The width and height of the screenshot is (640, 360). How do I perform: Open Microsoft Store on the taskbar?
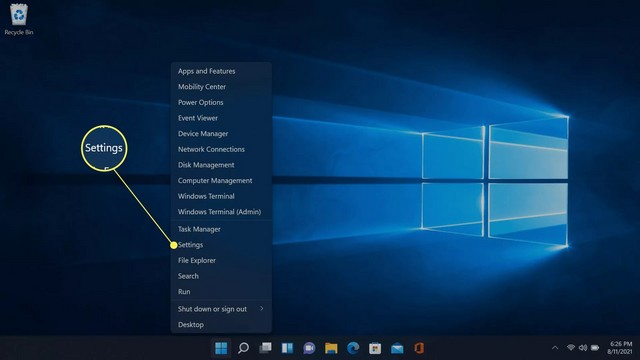375,348
